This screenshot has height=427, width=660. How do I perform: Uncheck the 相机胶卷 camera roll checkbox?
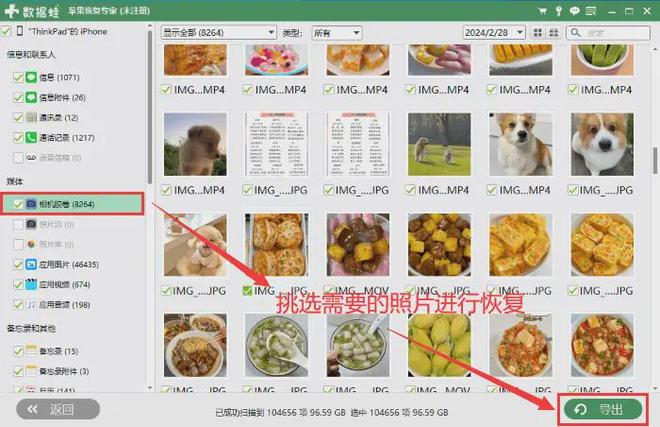[18, 203]
